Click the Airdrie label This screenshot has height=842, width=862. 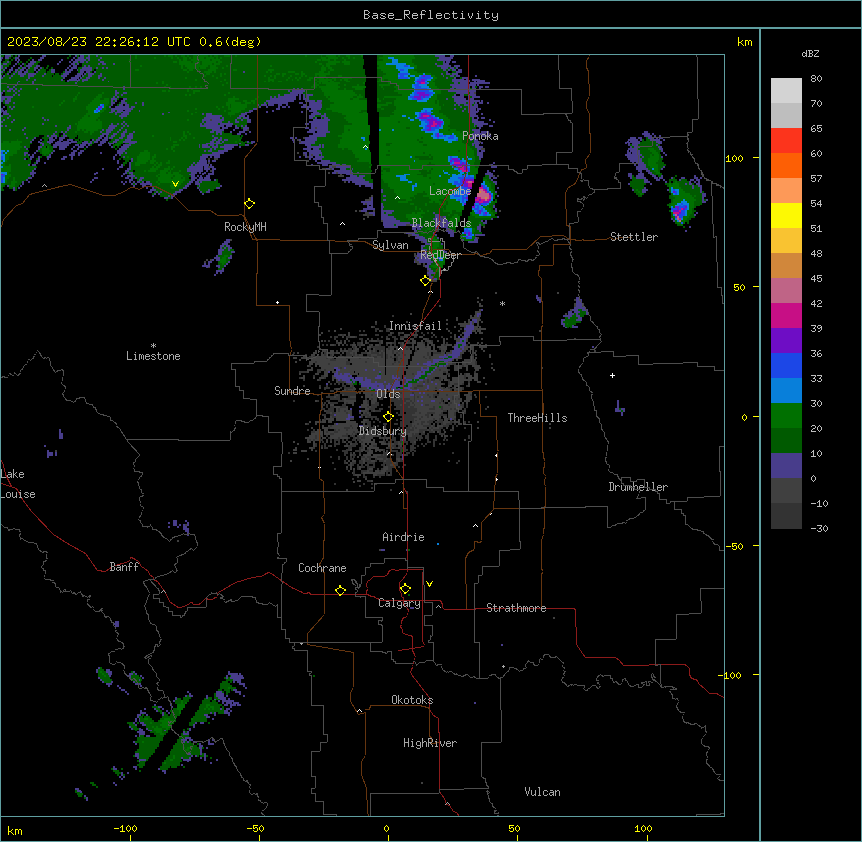tap(403, 537)
